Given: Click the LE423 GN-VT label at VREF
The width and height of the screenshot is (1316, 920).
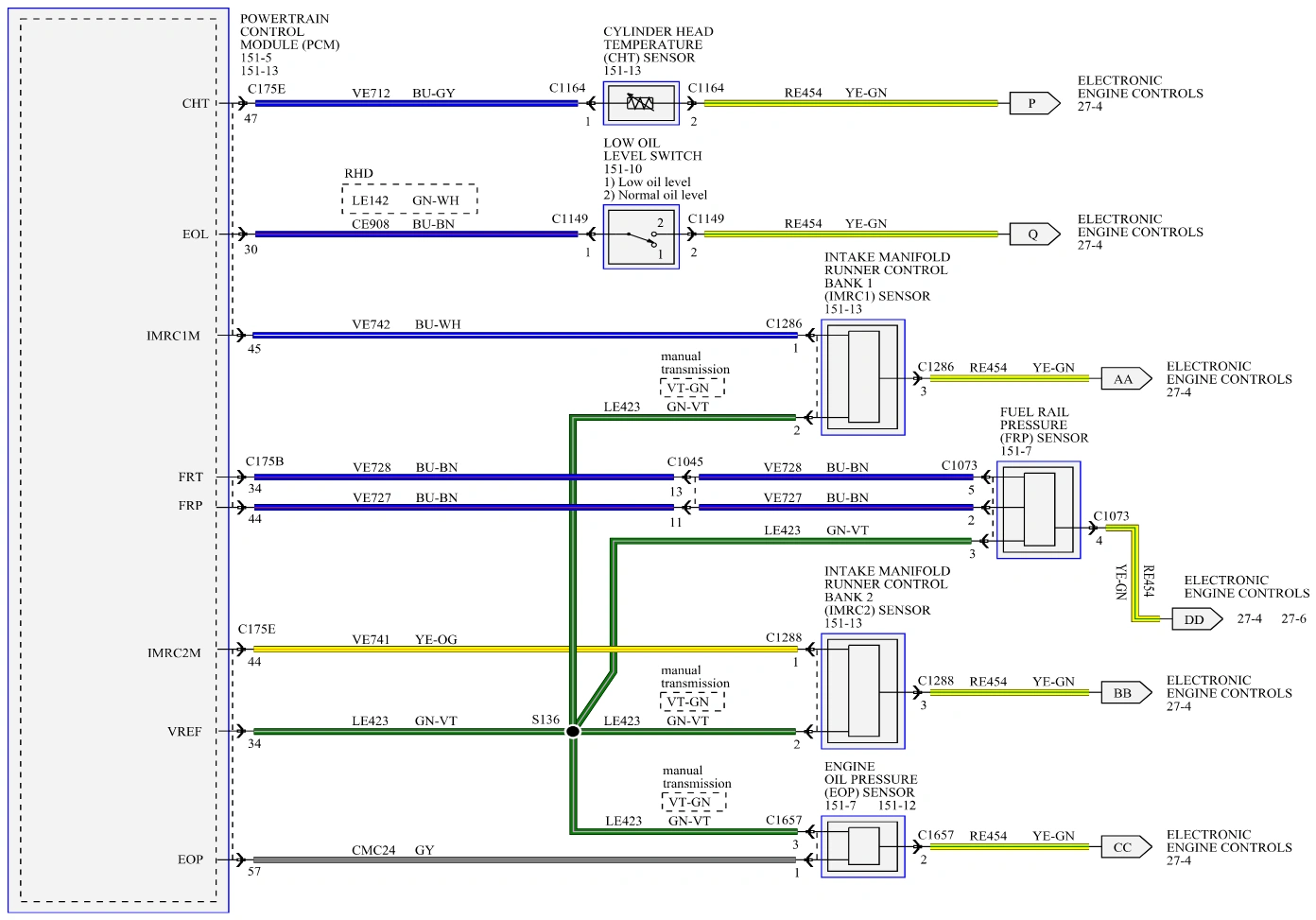Looking at the screenshot, I should (405, 720).
